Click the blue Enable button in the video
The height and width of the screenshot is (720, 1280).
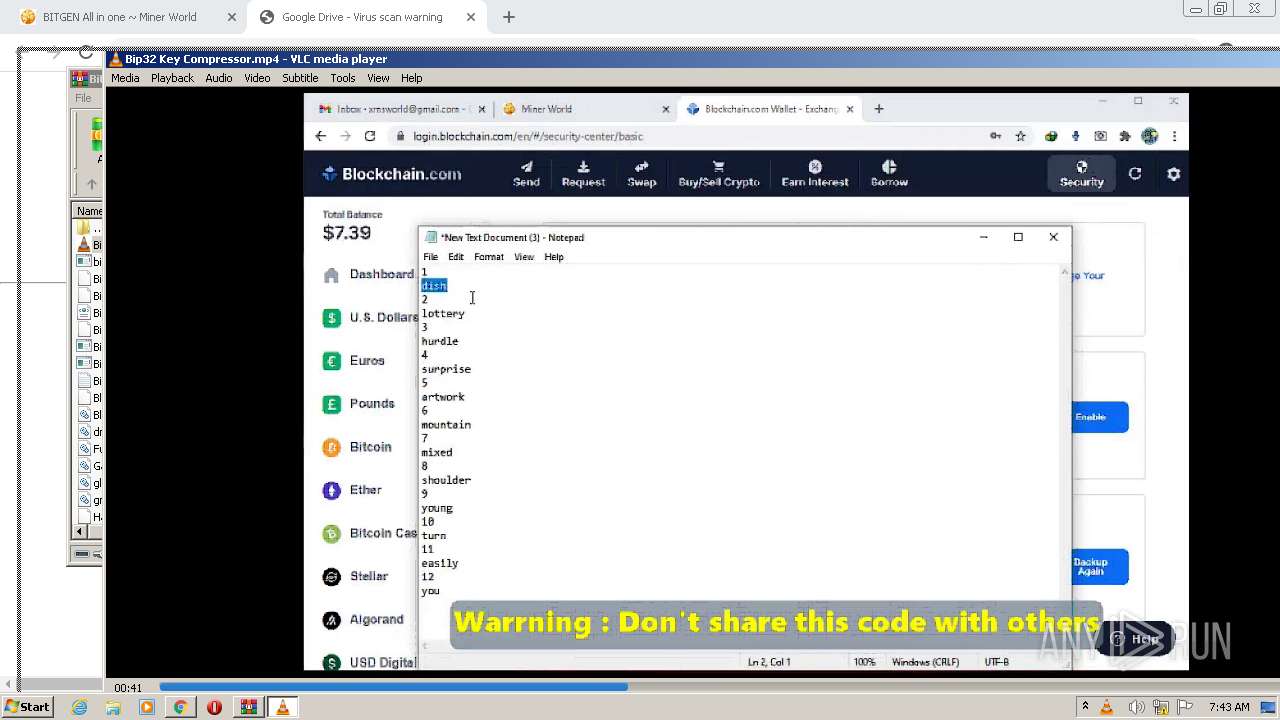pyautogui.click(x=1100, y=417)
